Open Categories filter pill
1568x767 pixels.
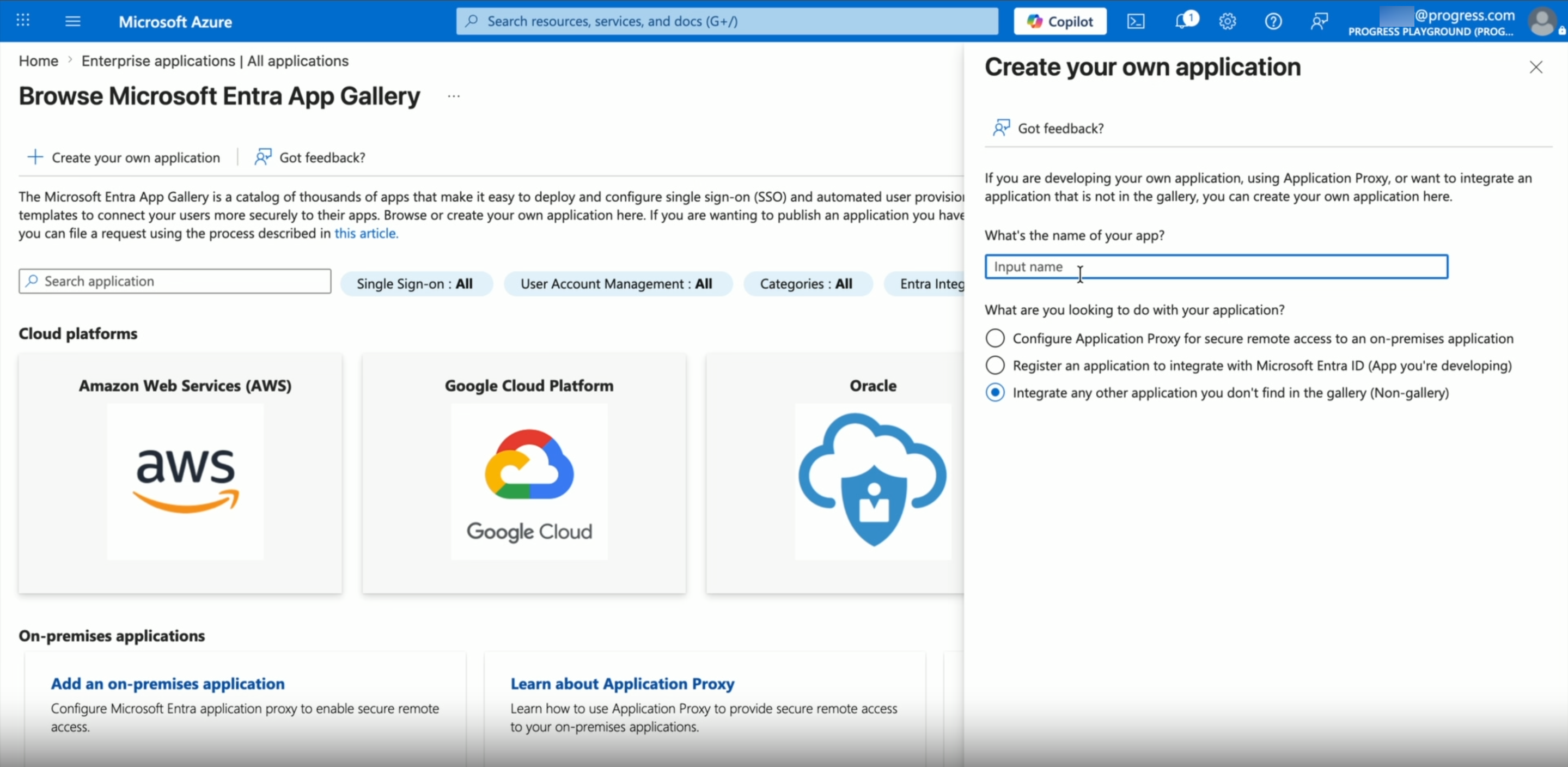(808, 284)
